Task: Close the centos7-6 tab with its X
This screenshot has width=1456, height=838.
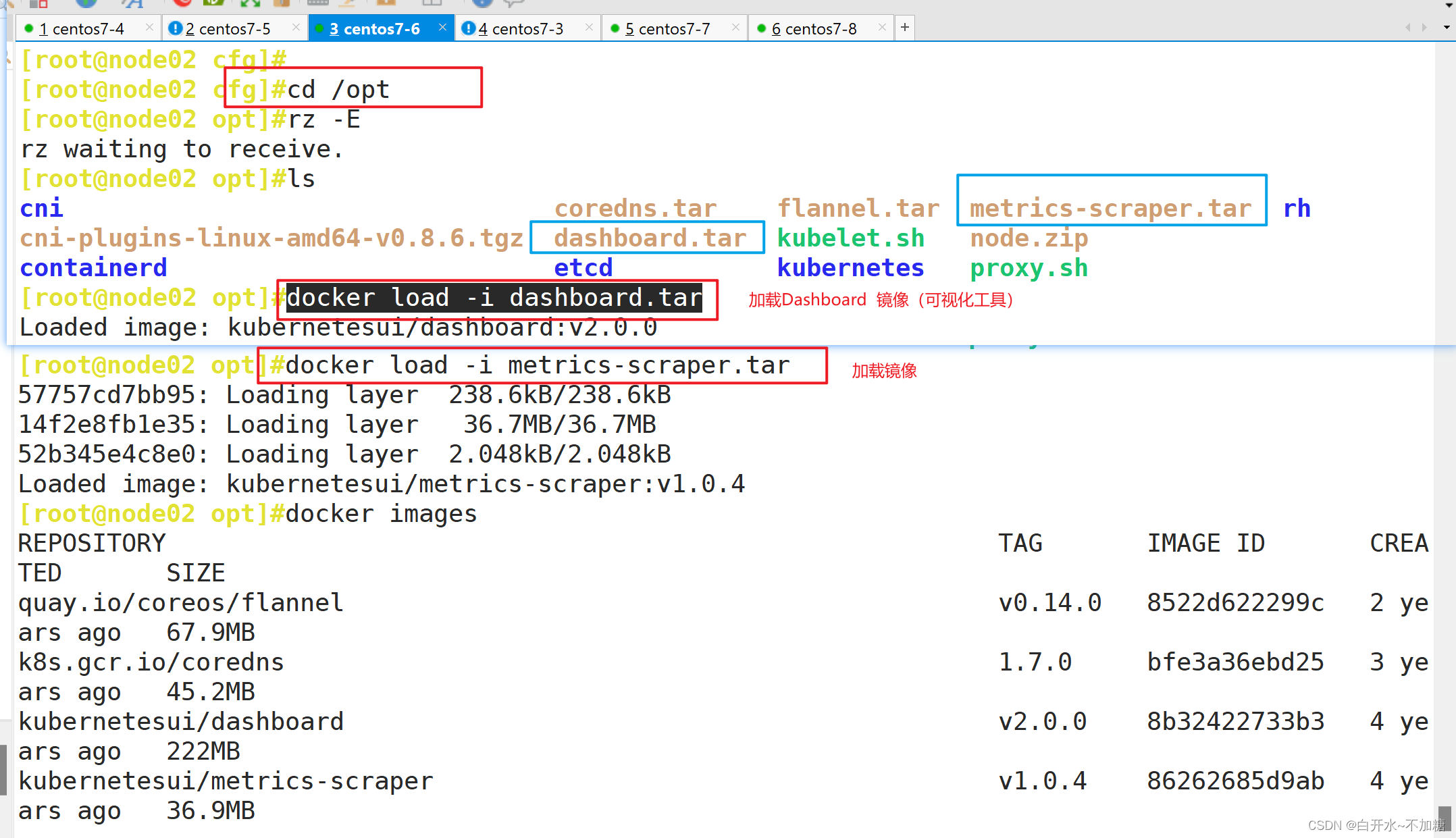Action: click(x=442, y=27)
